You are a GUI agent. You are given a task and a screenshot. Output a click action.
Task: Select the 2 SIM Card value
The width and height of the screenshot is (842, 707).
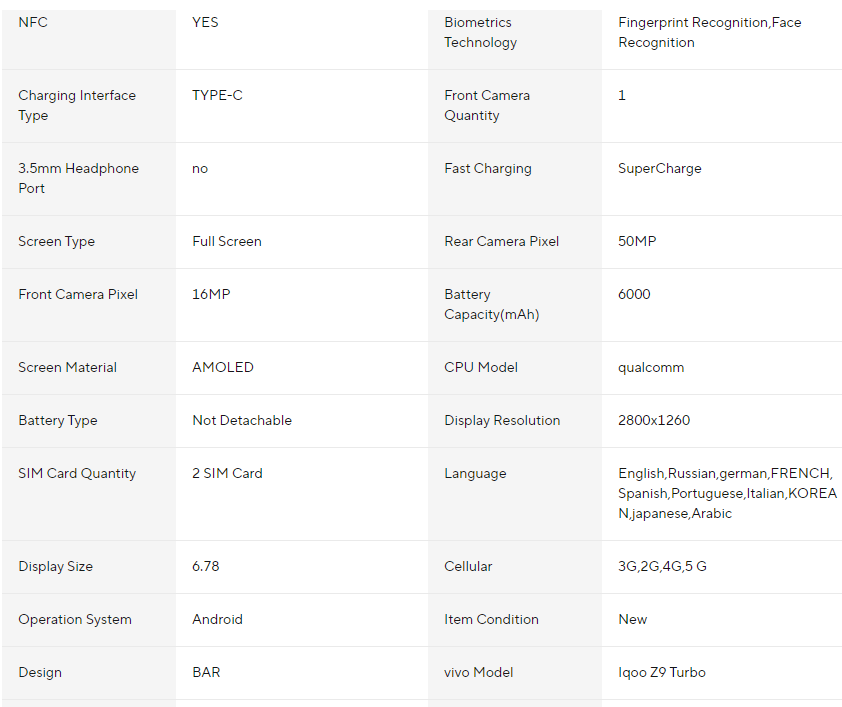click(x=227, y=473)
